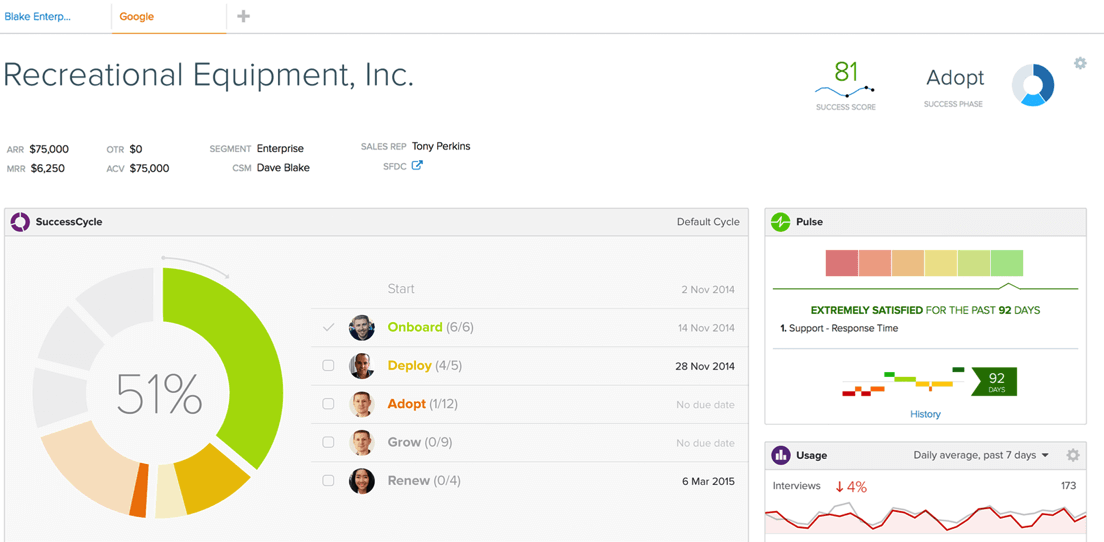The height and width of the screenshot is (542, 1104).
Task: Click sales rep Tony Perkins
Action: coord(441,146)
